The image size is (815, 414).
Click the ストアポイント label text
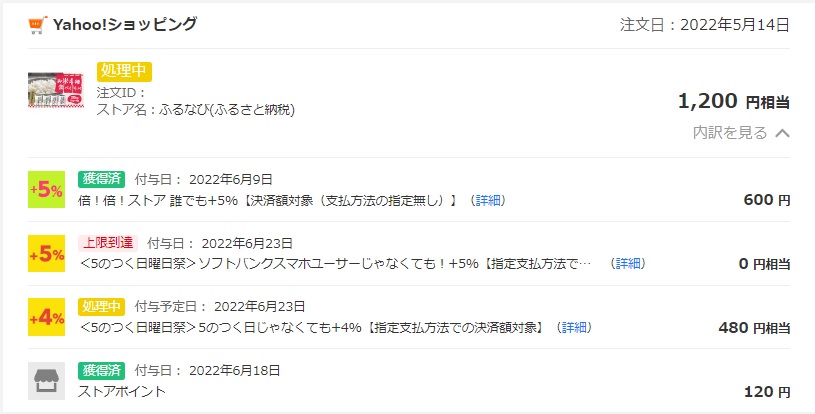pos(122,392)
